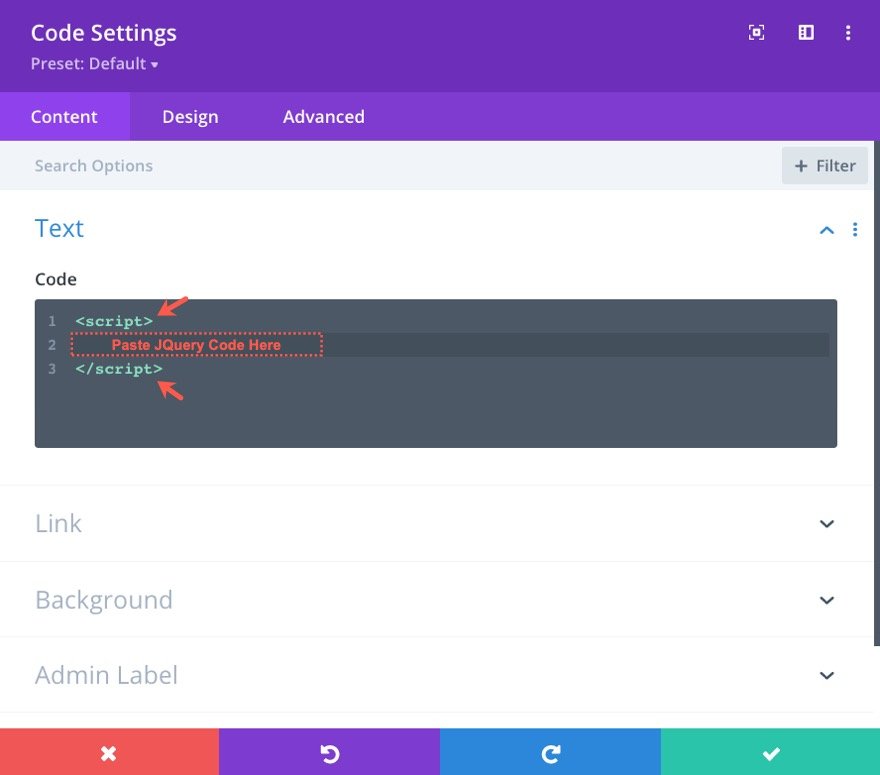Click the blue redo arrow button

pyautogui.click(x=550, y=753)
